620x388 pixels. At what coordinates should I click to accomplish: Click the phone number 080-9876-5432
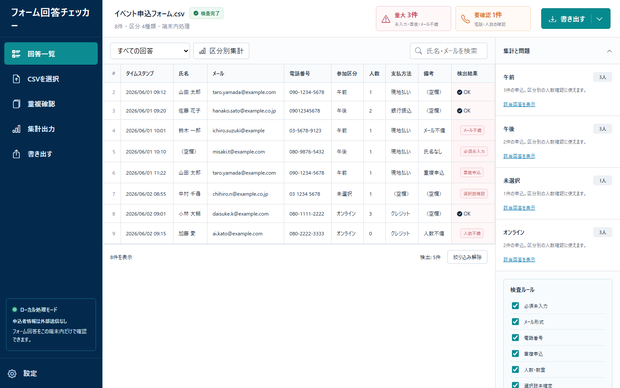pos(306,151)
